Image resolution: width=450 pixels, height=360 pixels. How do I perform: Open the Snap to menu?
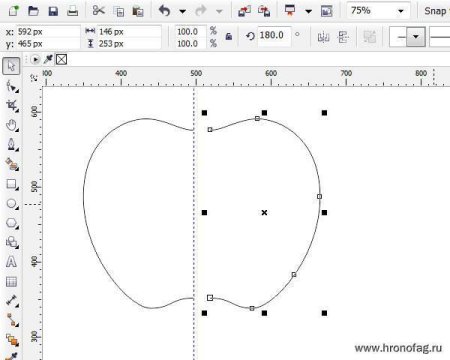pyautogui.click(x=436, y=11)
